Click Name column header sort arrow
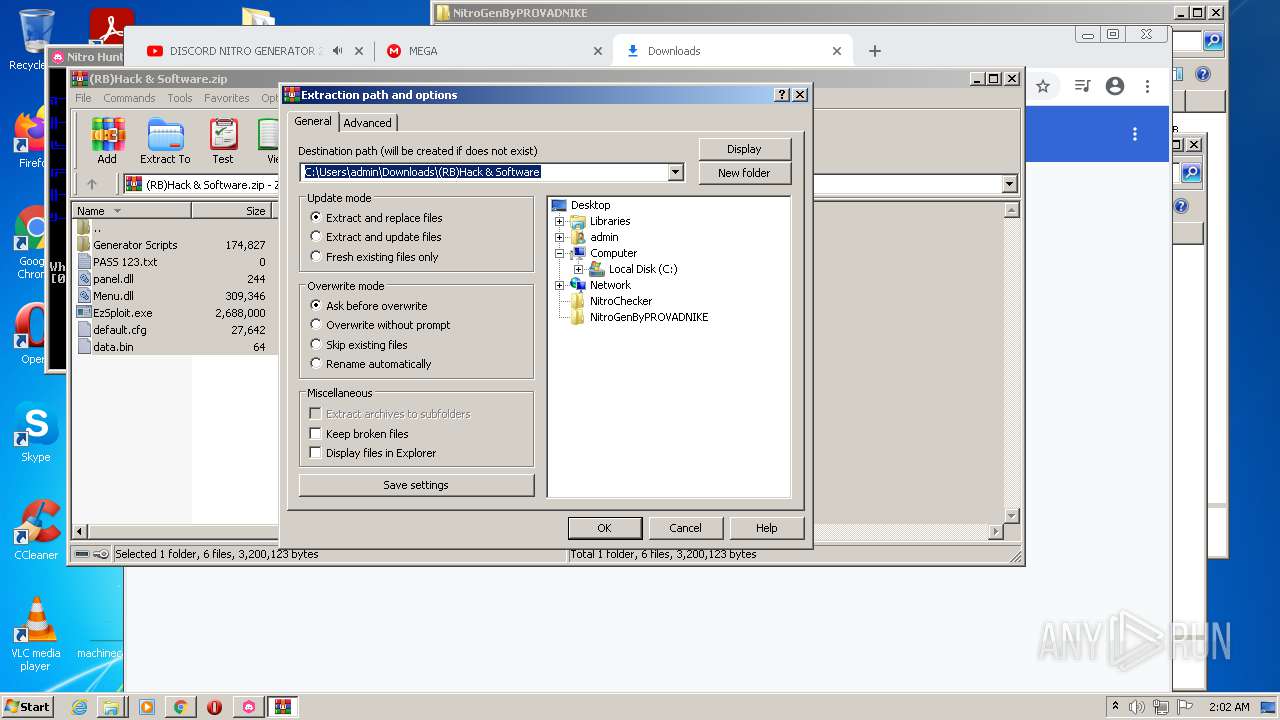 click(117, 211)
